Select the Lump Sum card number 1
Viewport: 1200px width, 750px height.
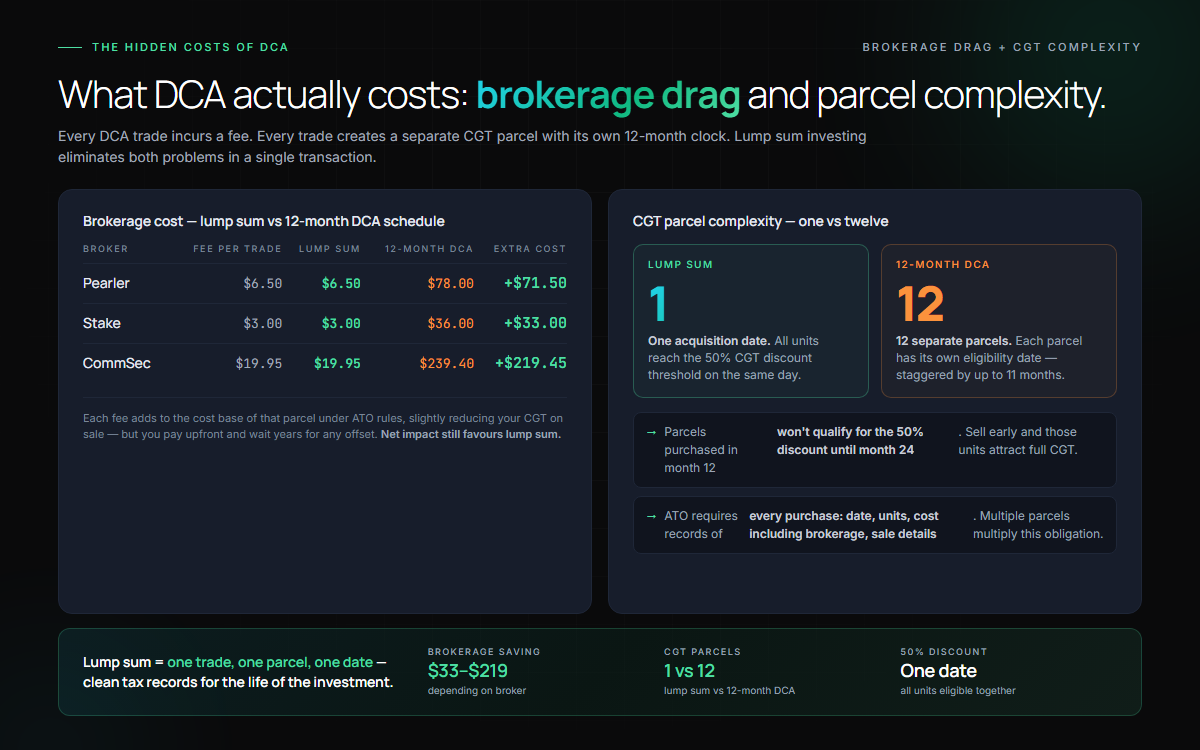(x=658, y=304)
